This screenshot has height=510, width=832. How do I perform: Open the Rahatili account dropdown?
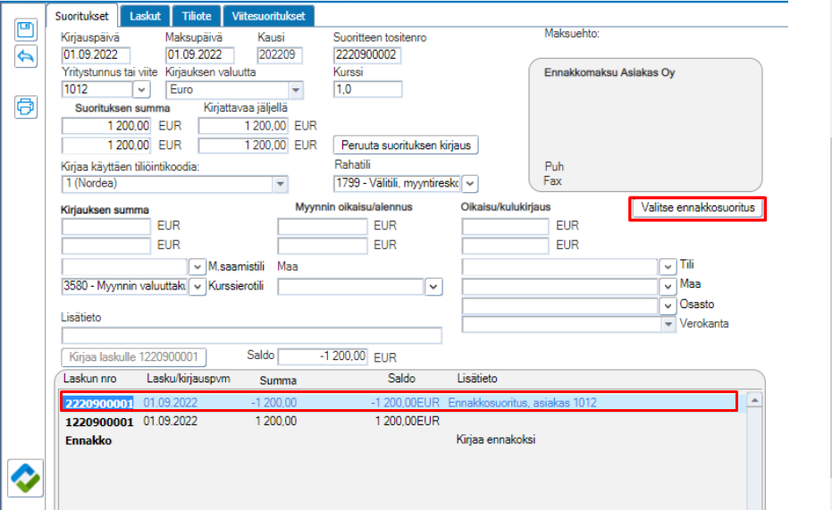(470, 183)
